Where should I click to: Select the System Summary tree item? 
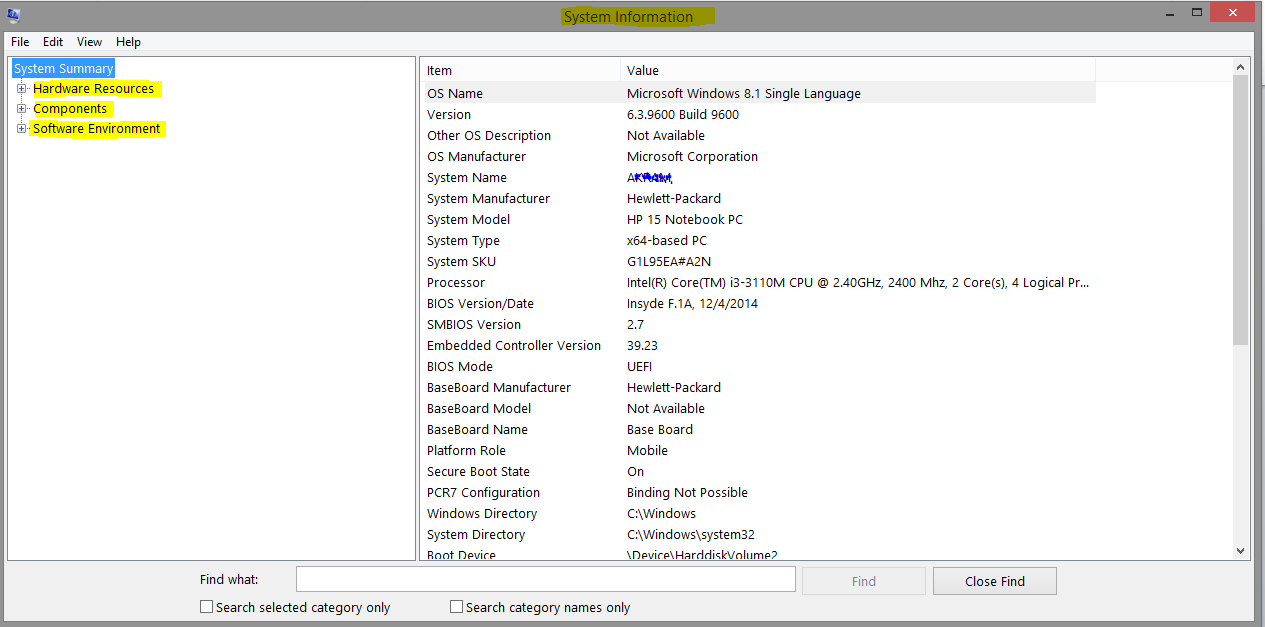click(x=63, y=68)
